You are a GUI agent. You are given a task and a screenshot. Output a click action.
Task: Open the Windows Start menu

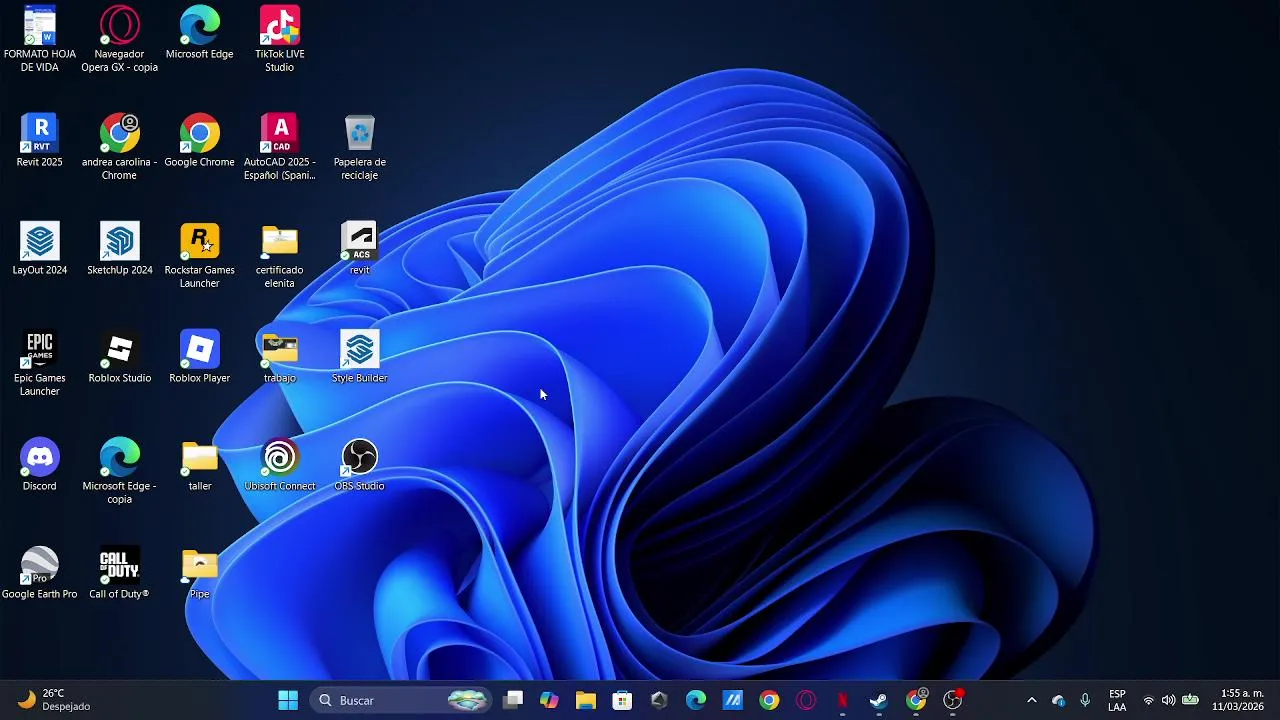(x=288, y=700)
